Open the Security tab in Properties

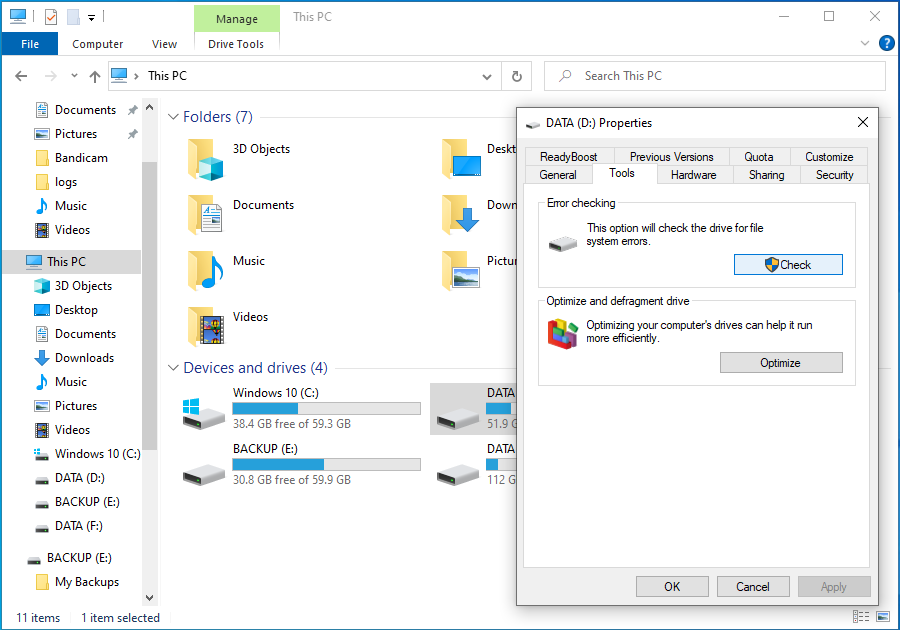point(834,175)
